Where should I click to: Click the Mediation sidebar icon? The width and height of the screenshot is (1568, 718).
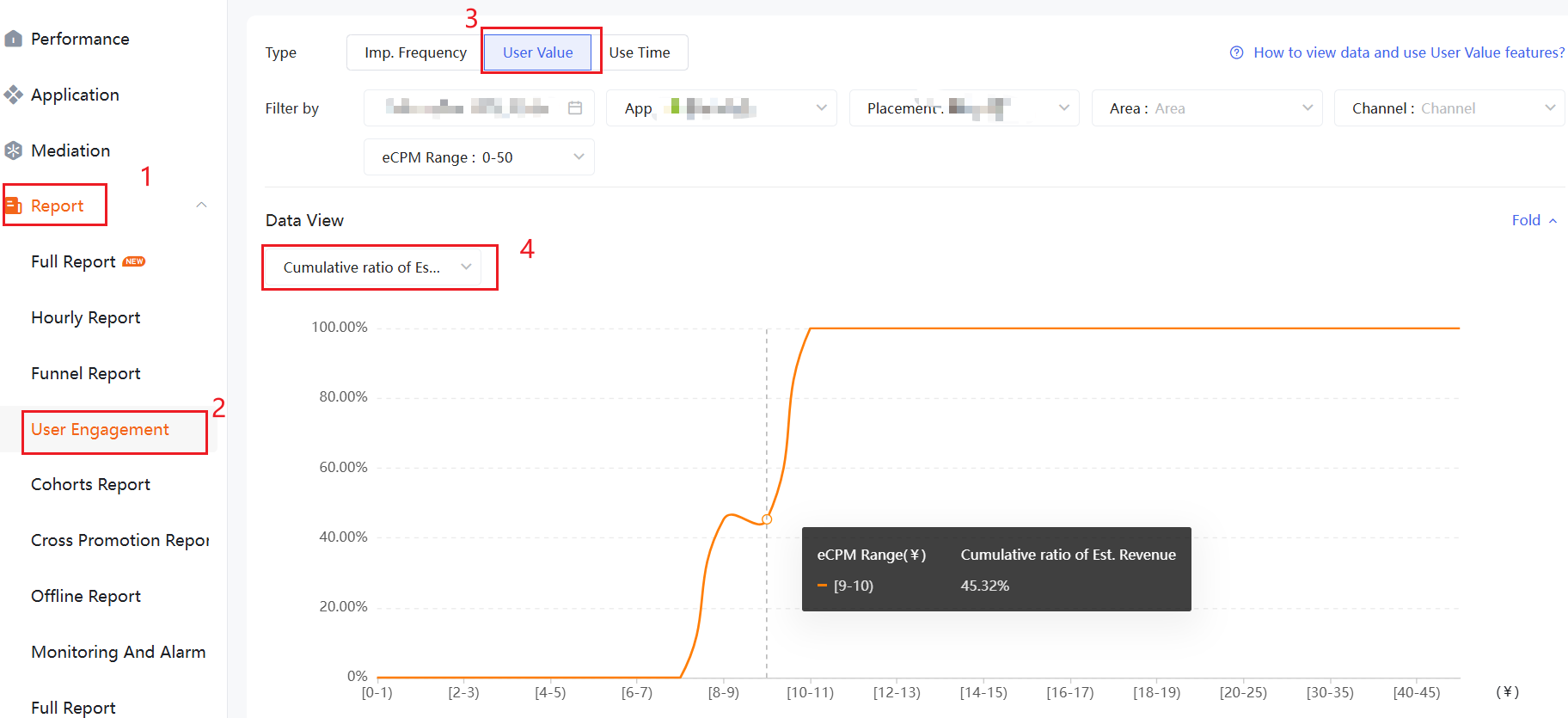point(13,150)
